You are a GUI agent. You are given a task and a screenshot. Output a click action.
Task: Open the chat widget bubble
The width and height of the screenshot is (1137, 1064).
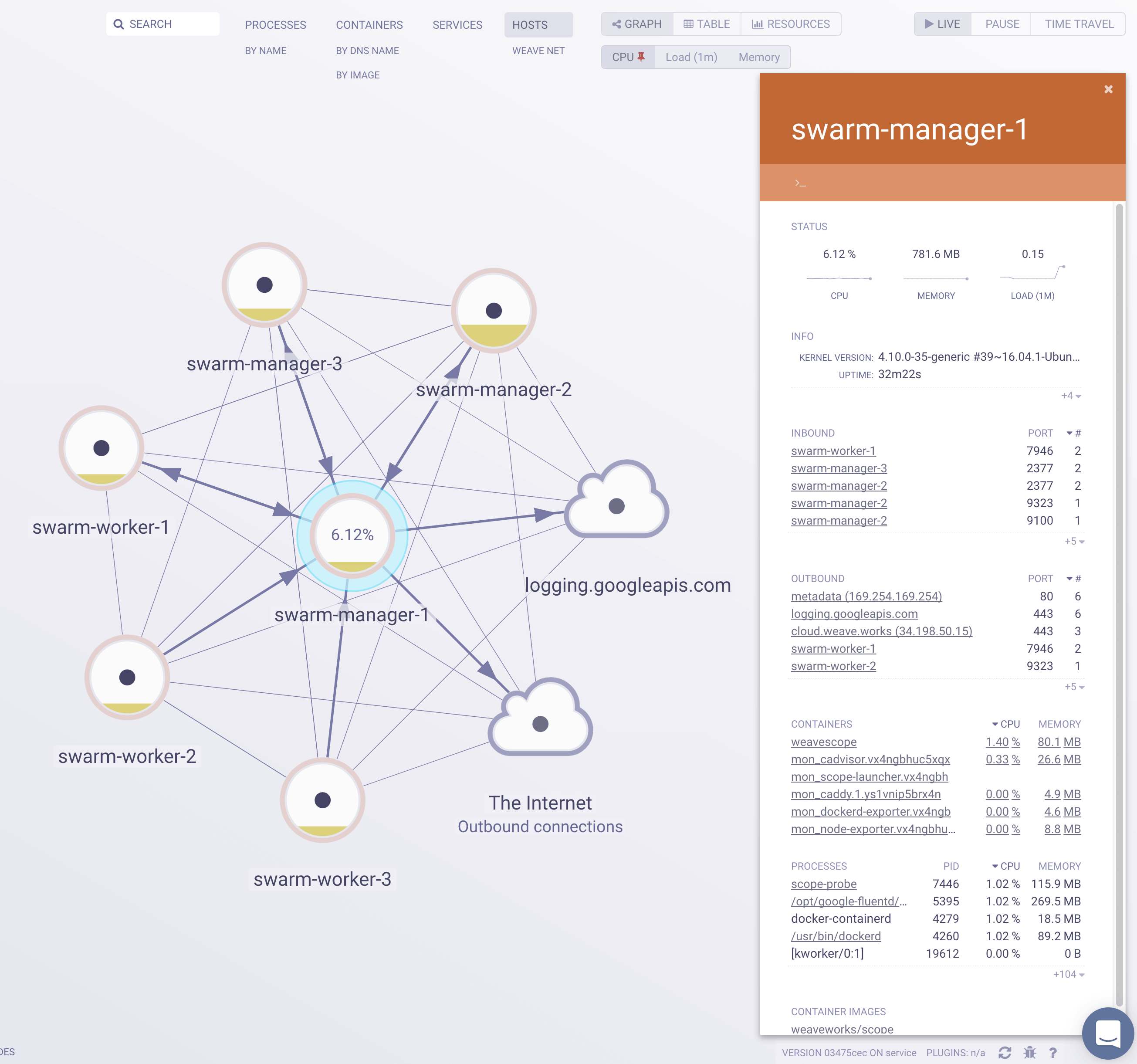point(1107,1033)
